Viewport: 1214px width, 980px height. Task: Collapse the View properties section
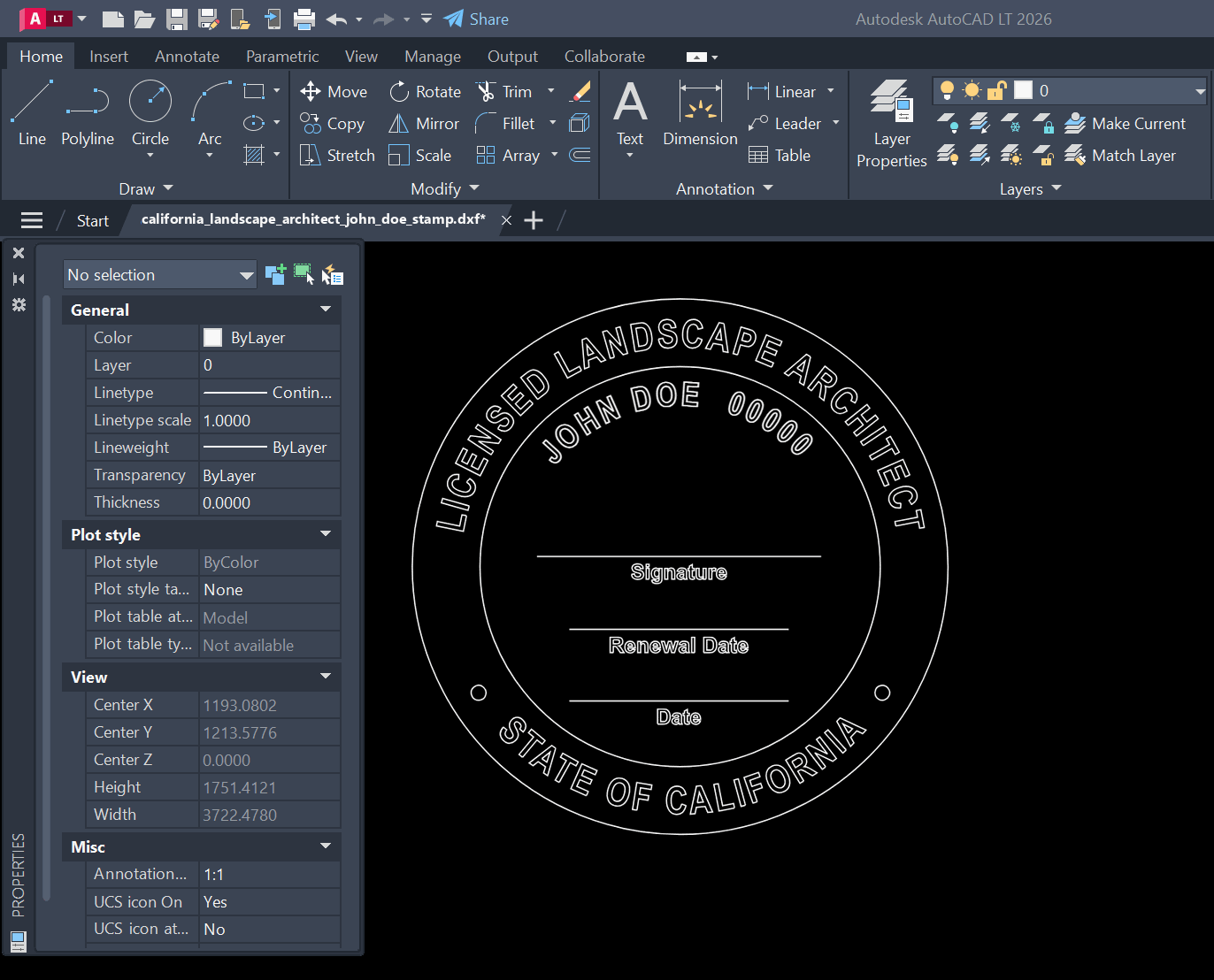pyautogui.click(x=326, y=677)
